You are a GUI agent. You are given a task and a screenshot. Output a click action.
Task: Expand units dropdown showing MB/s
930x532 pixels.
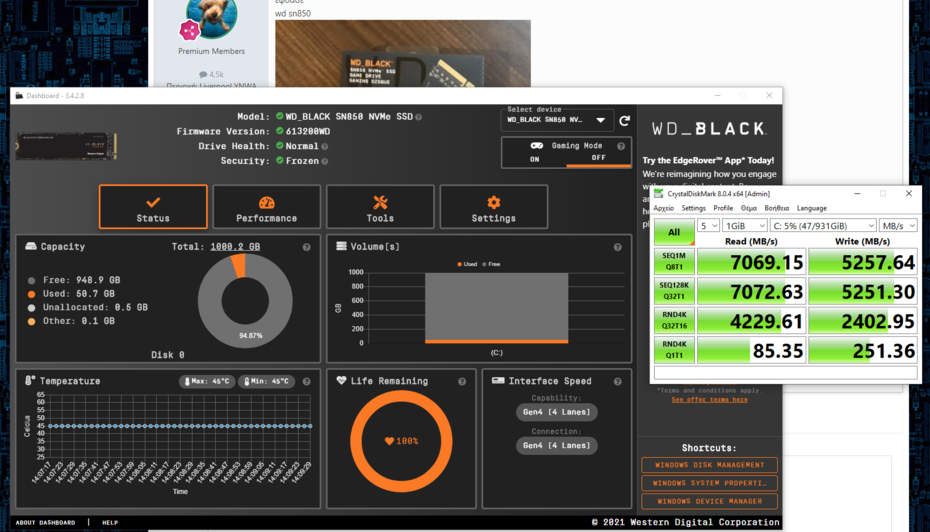coord(898,226)
